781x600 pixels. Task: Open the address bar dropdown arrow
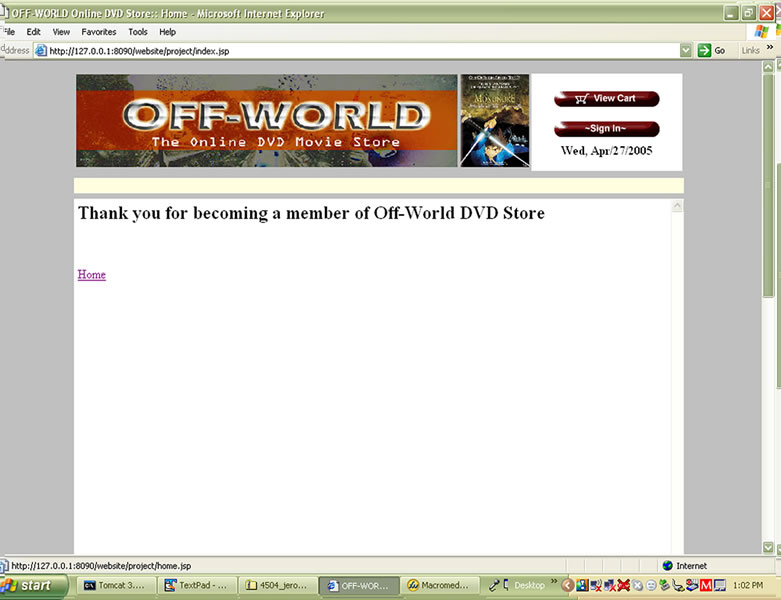685,50
